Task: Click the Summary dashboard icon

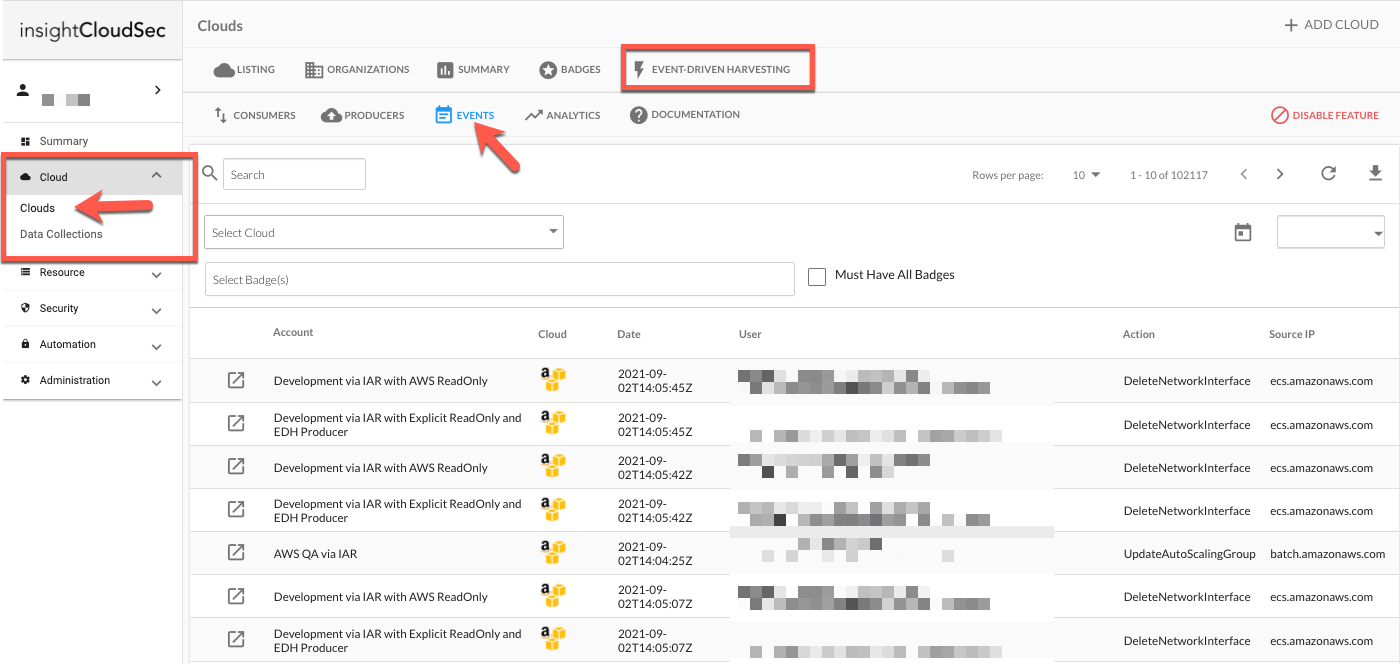Action: pos(25,141)
